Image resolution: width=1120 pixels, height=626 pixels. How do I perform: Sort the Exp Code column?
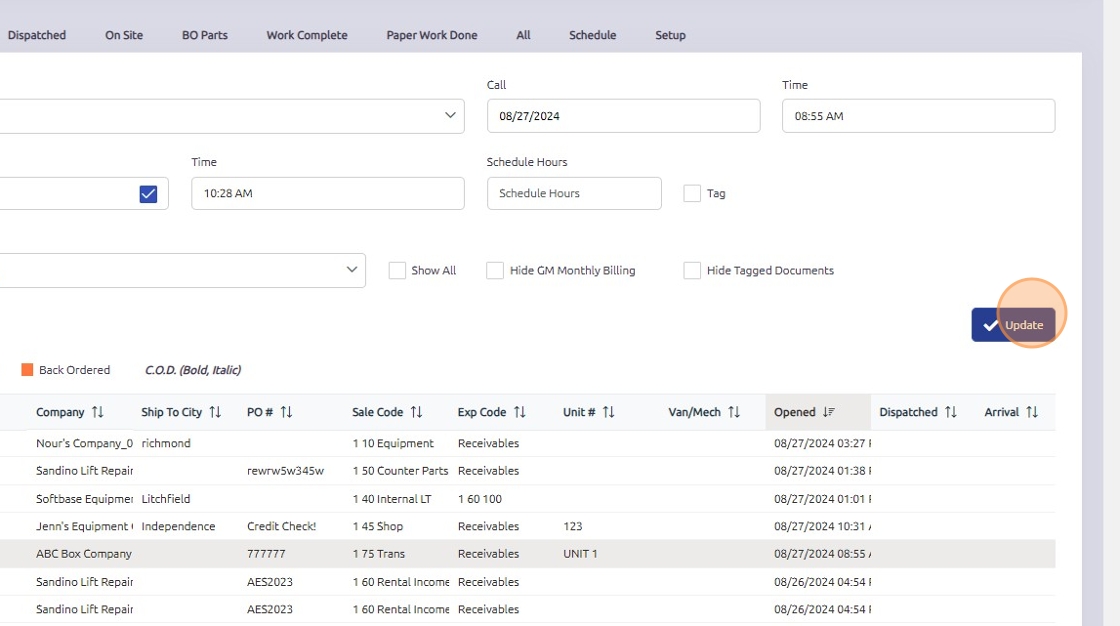pos(519,412)
